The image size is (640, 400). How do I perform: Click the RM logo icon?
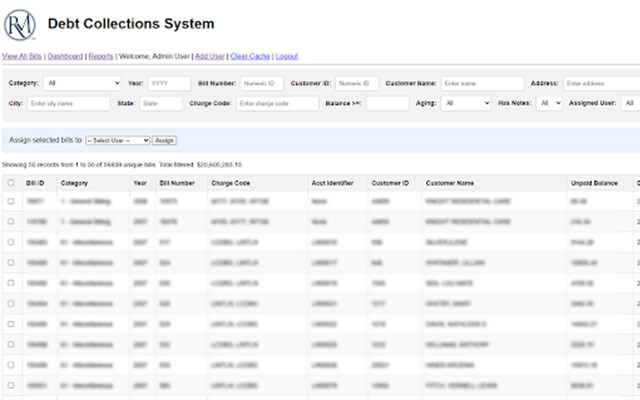click(x=20, y=25)
